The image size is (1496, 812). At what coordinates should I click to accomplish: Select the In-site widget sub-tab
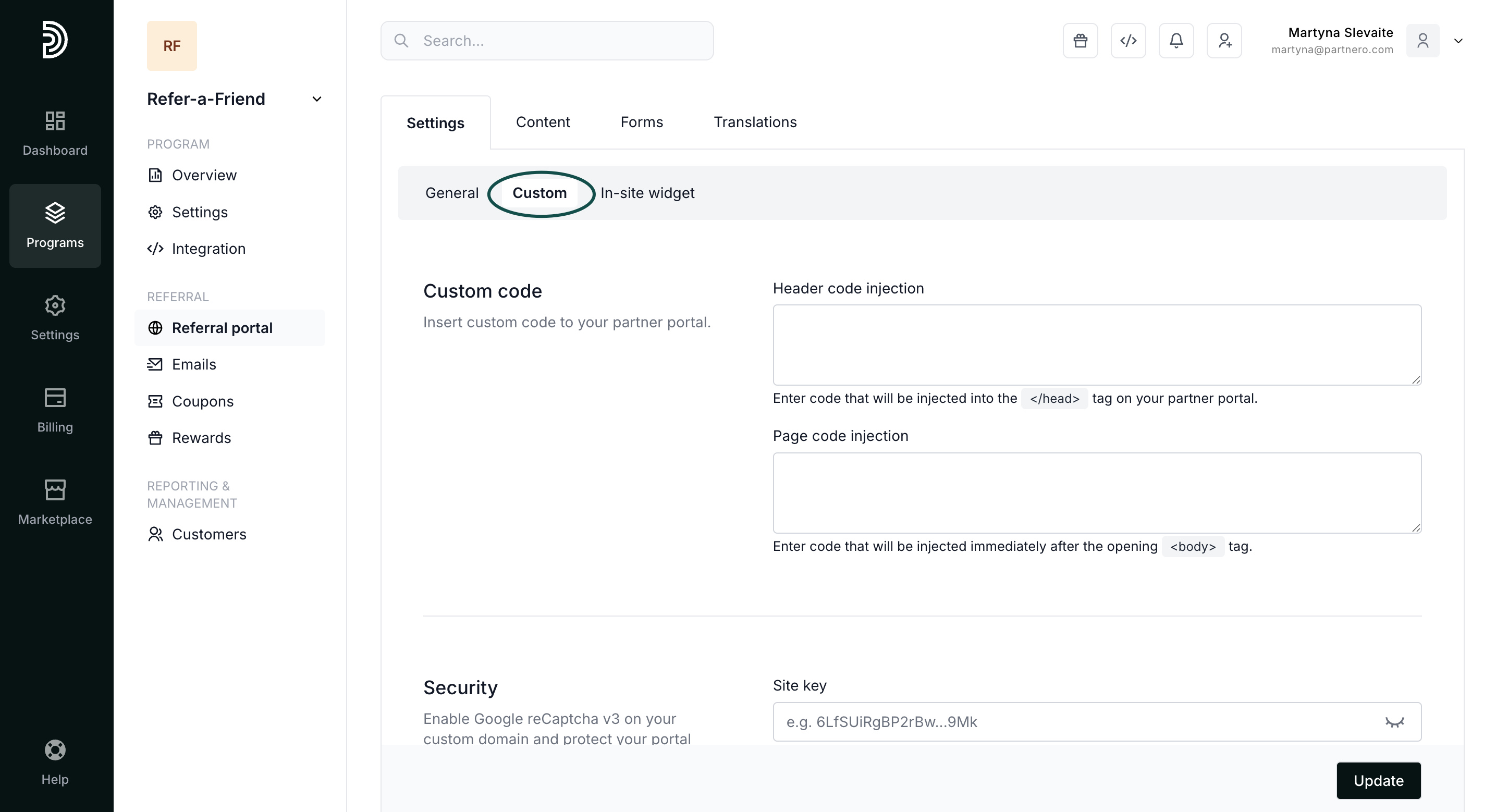tap(647, 193)
